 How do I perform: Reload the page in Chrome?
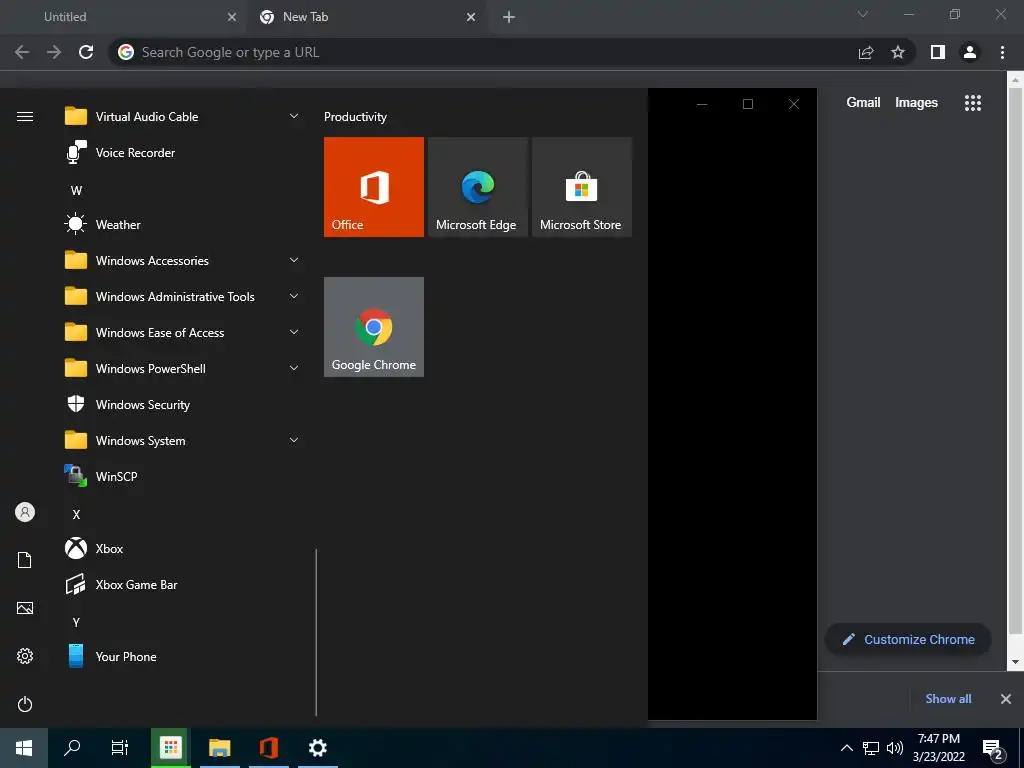[86, 52]
